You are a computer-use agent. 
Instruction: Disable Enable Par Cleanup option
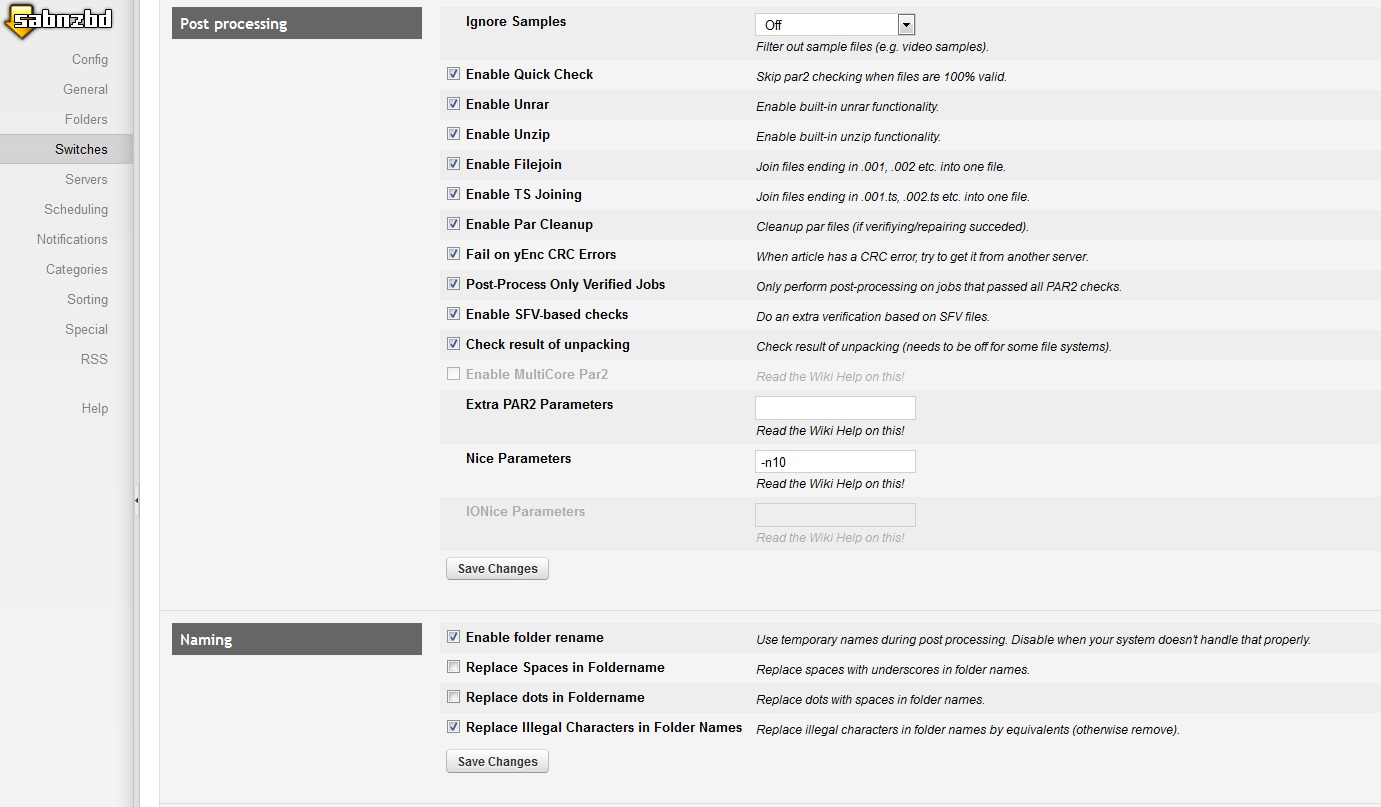click(x=453, y=224)
